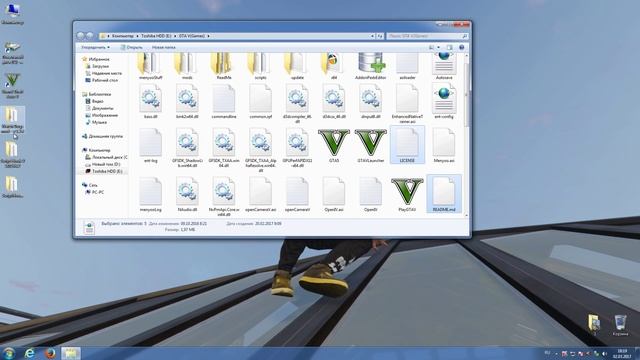Viewport: 640px width, 360px height.
Task: Select the GPUPerfAPIDX11-x64.dll file
Action: [297, 148]
